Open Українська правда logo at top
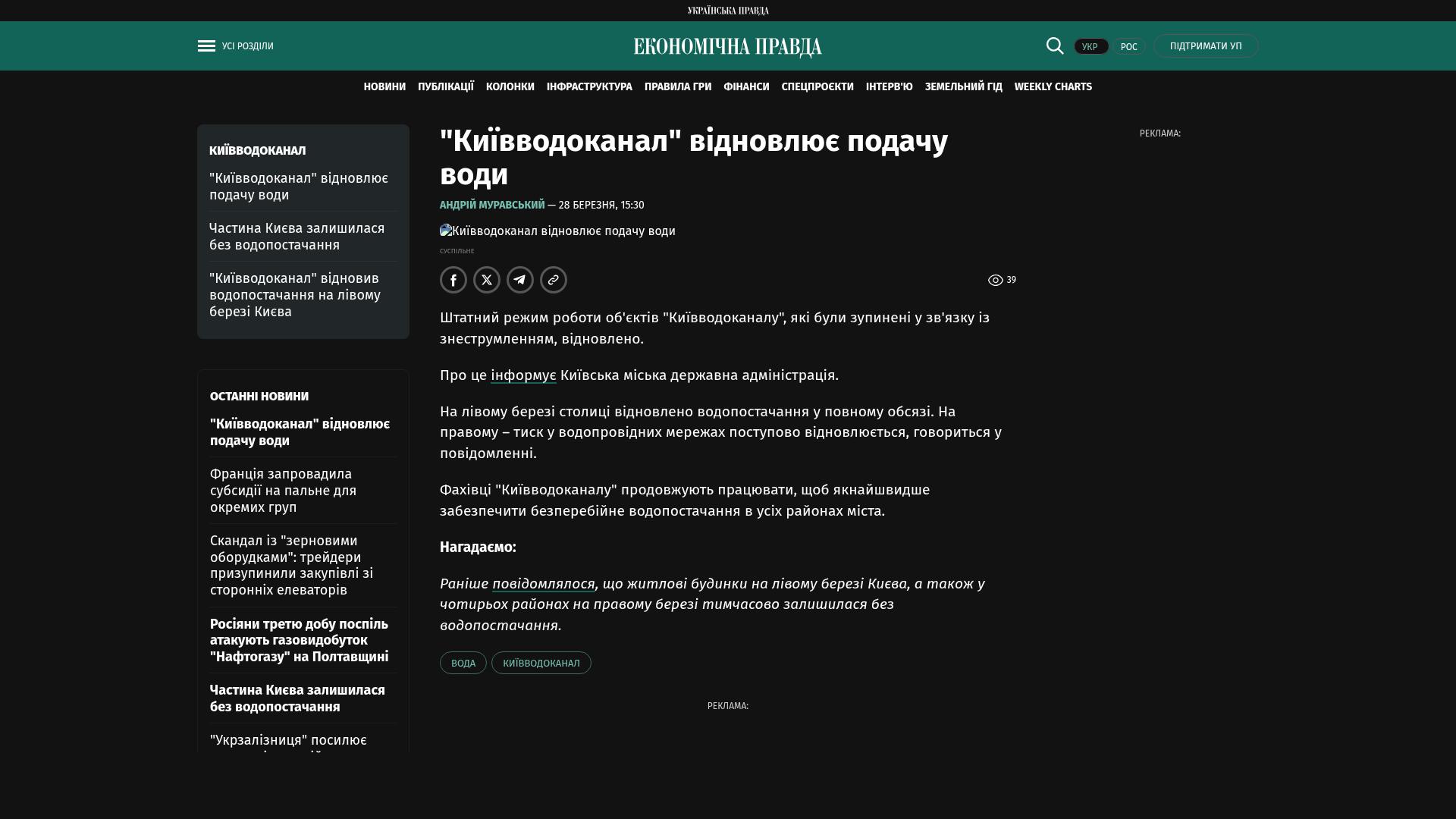Viewport: 1456px width, 819px height. point(727,11)
